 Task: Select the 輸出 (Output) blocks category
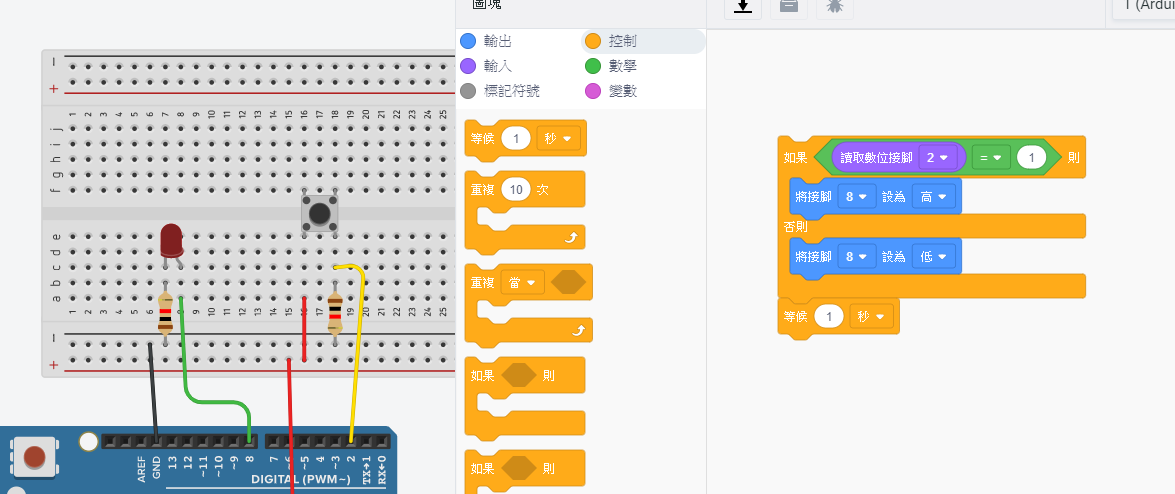(495, 41)
